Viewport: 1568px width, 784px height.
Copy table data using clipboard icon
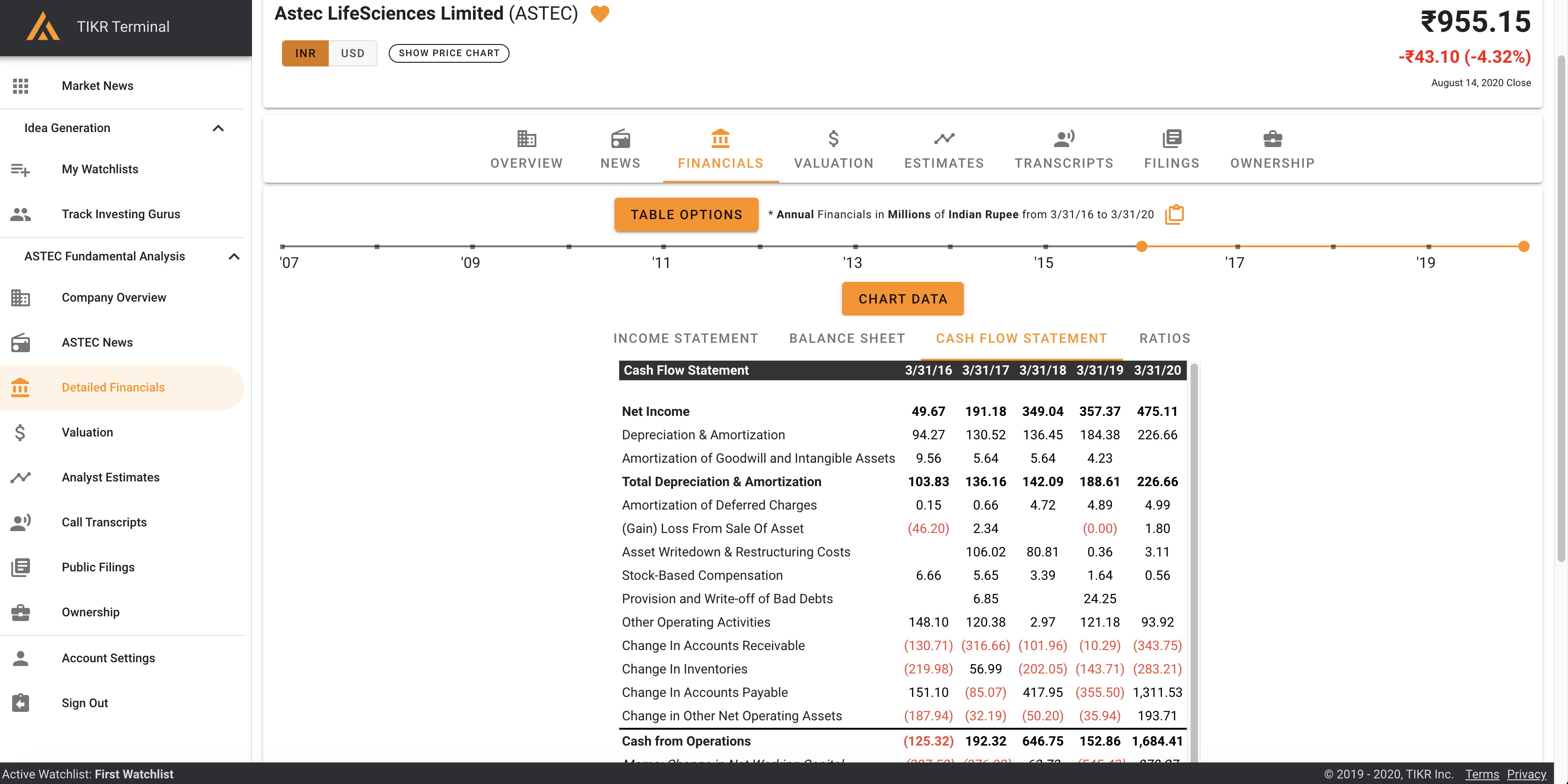[x=1174, y=214]
